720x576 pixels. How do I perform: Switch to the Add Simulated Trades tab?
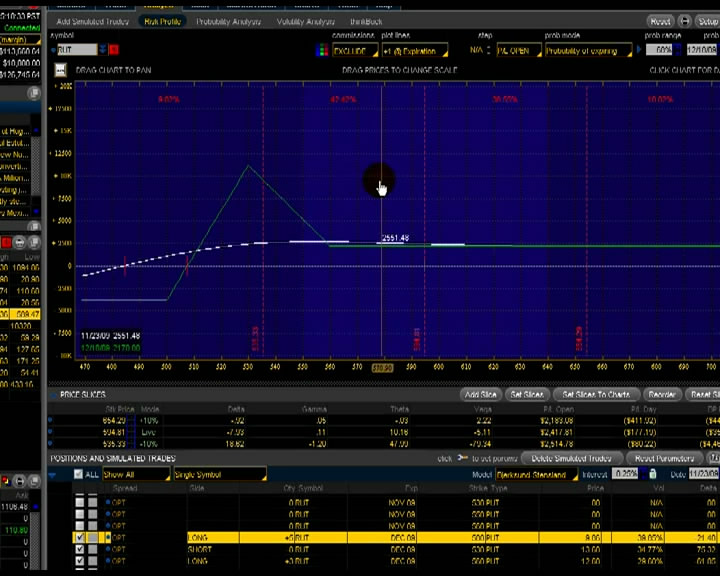tap(93, 22)
